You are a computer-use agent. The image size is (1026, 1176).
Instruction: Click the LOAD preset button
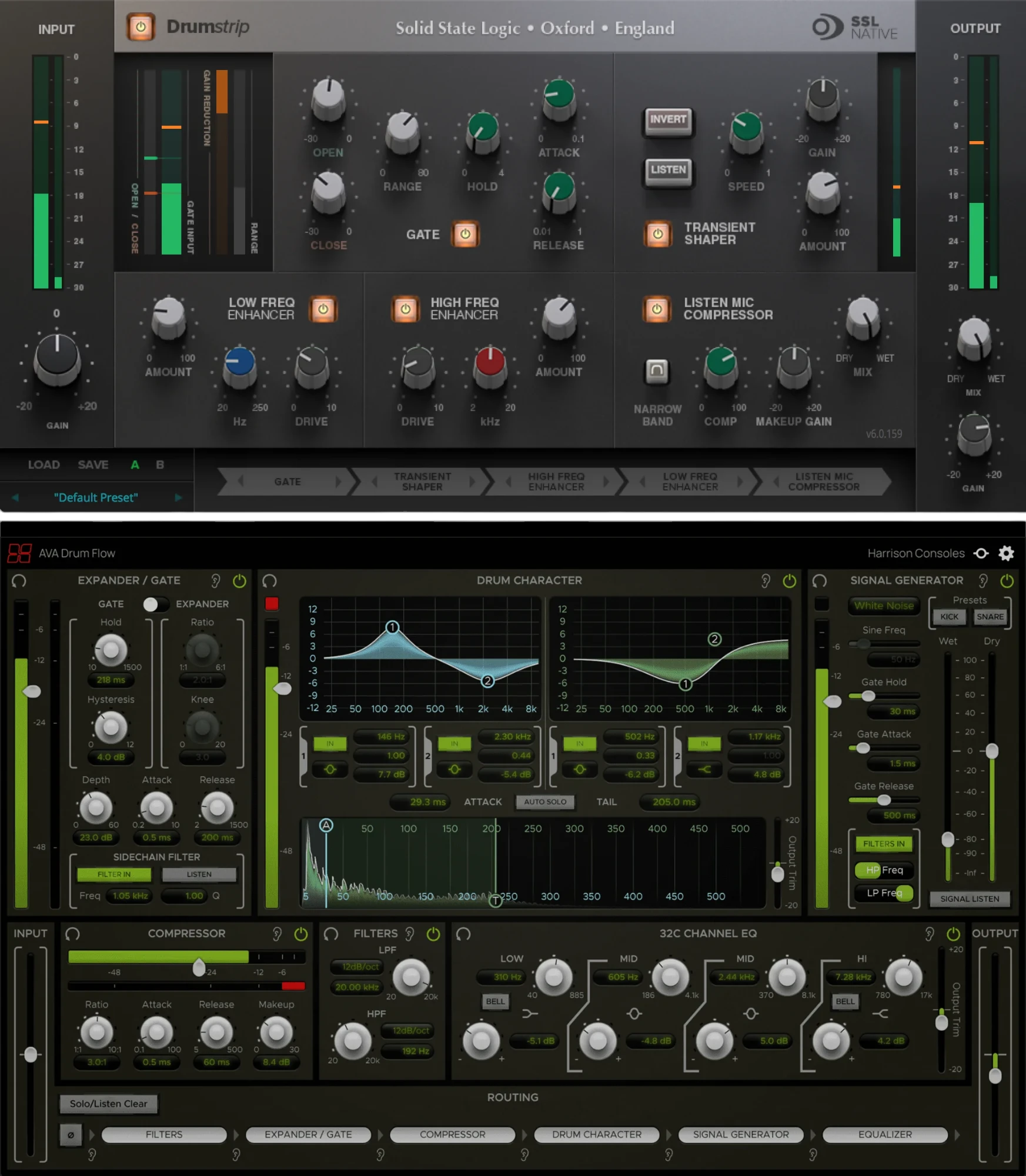pos(44,465)
